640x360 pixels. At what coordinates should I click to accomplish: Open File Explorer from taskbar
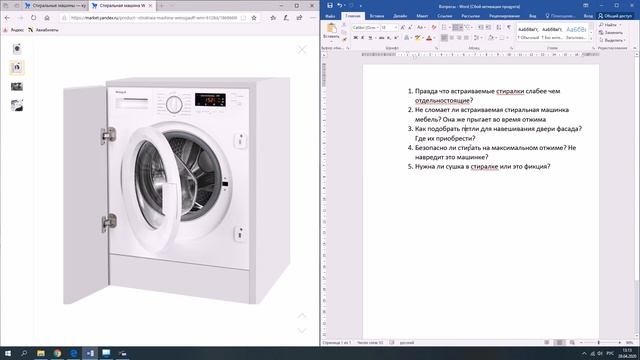[41, 353]
